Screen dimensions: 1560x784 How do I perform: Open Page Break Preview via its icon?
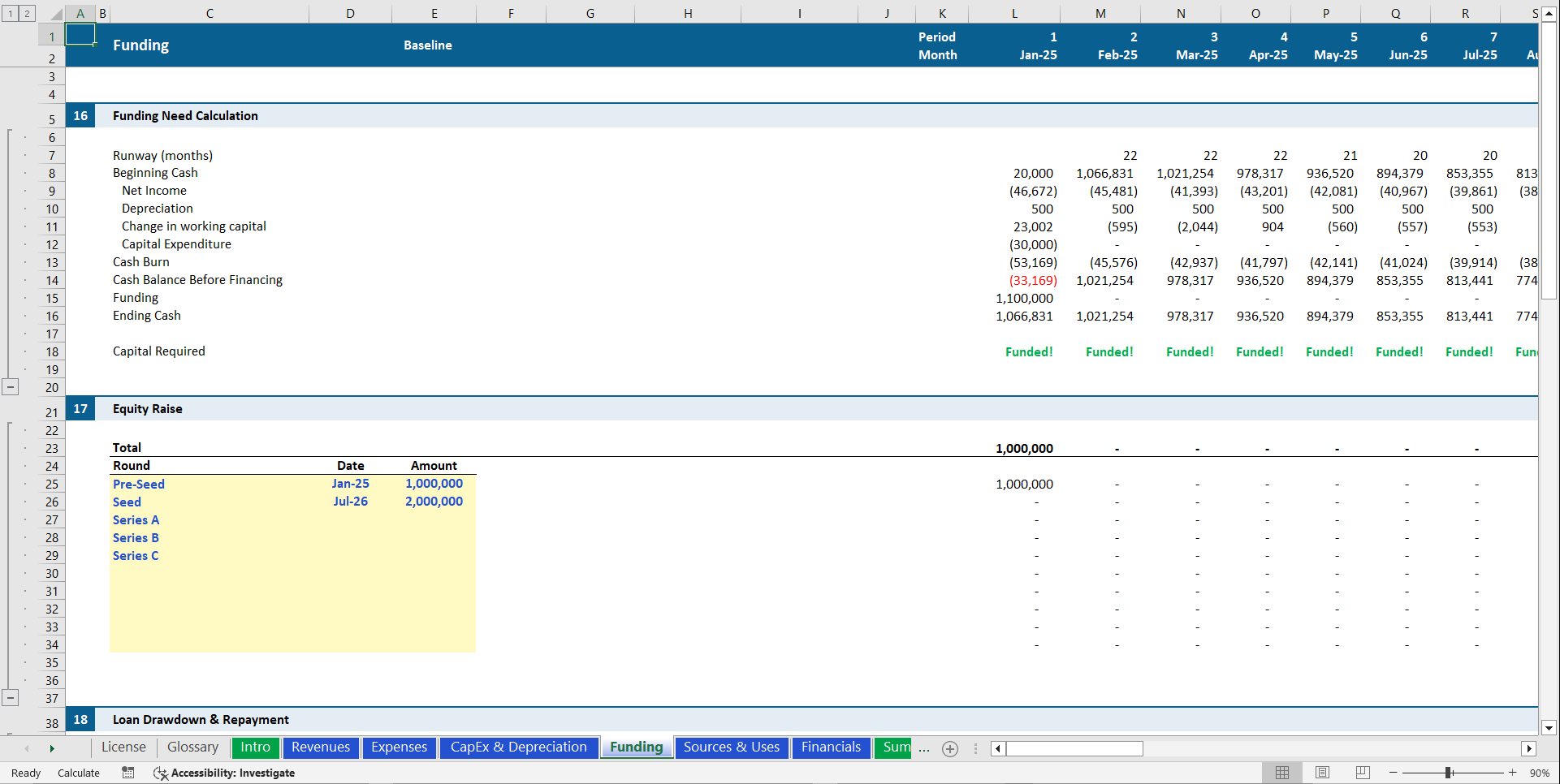pos(1362,773)
